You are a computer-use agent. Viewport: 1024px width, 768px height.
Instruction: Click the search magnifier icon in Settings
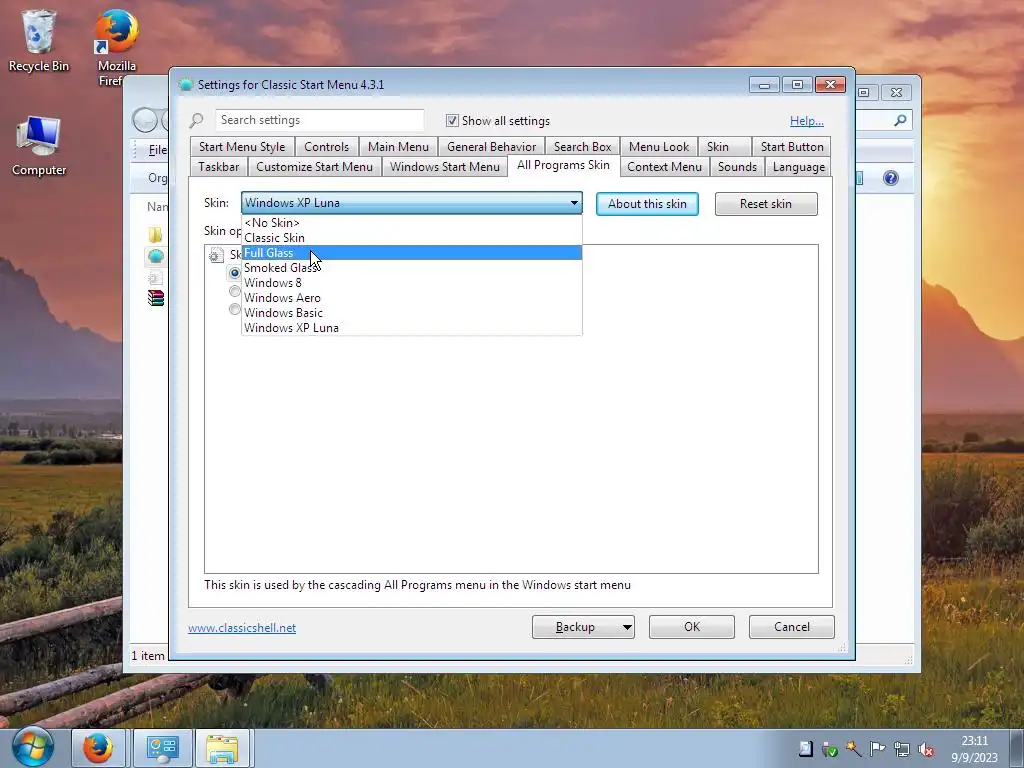(197, 120)
